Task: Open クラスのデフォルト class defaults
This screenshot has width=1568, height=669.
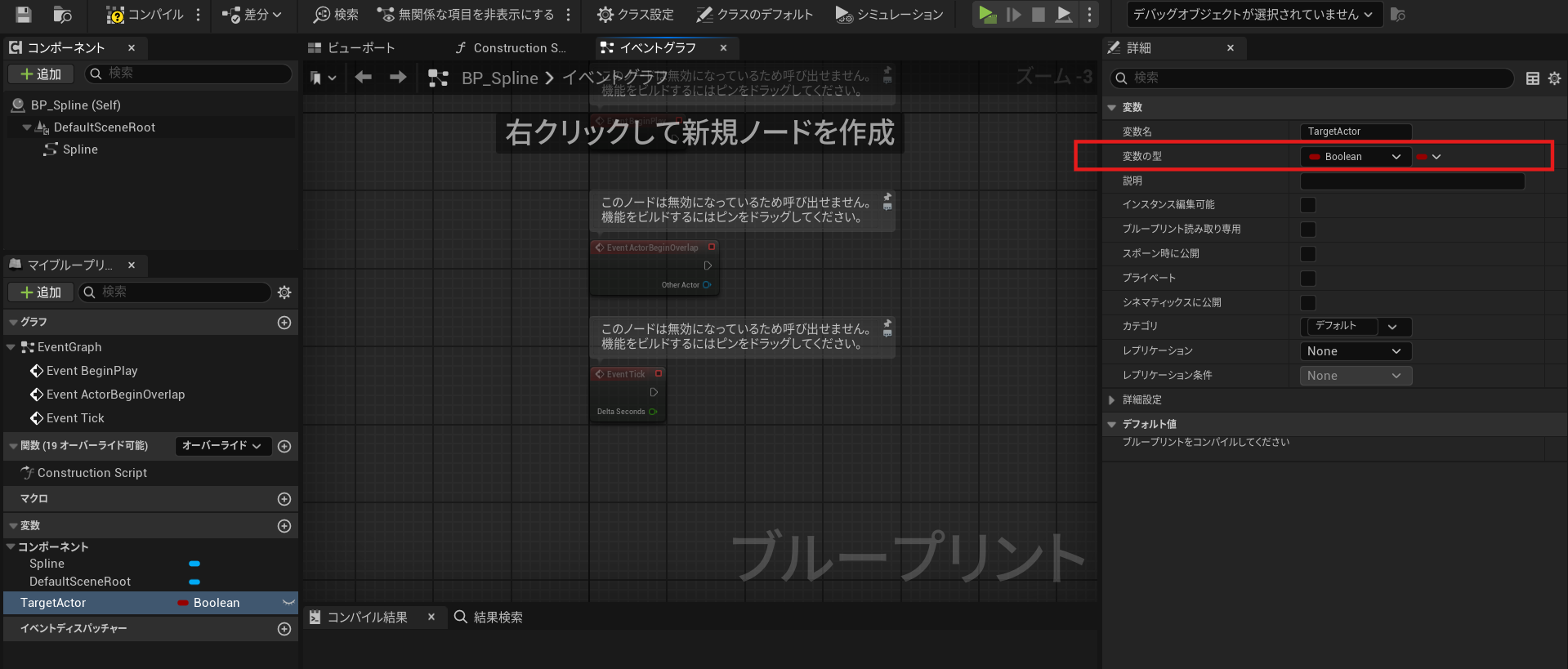Action: 754,14
